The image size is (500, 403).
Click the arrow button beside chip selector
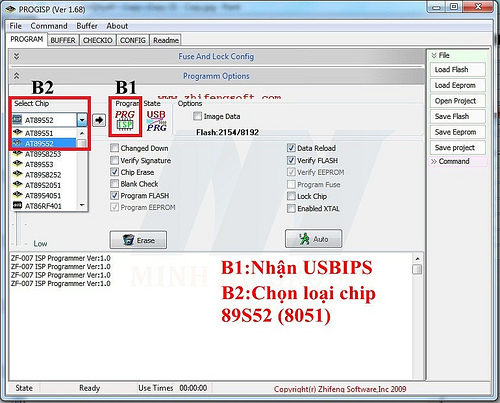click(x=99, y=120)
